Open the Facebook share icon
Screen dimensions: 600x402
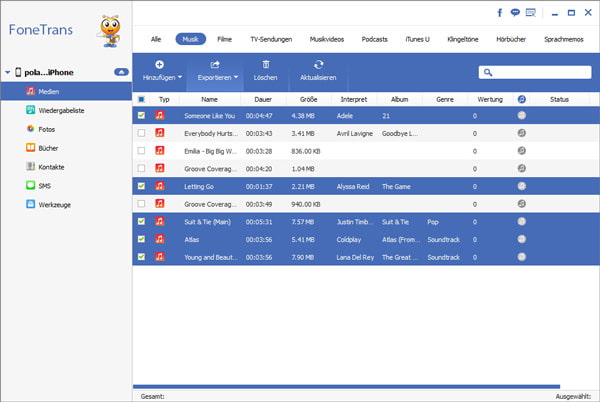pyautogui.click(x=499, y=13)
